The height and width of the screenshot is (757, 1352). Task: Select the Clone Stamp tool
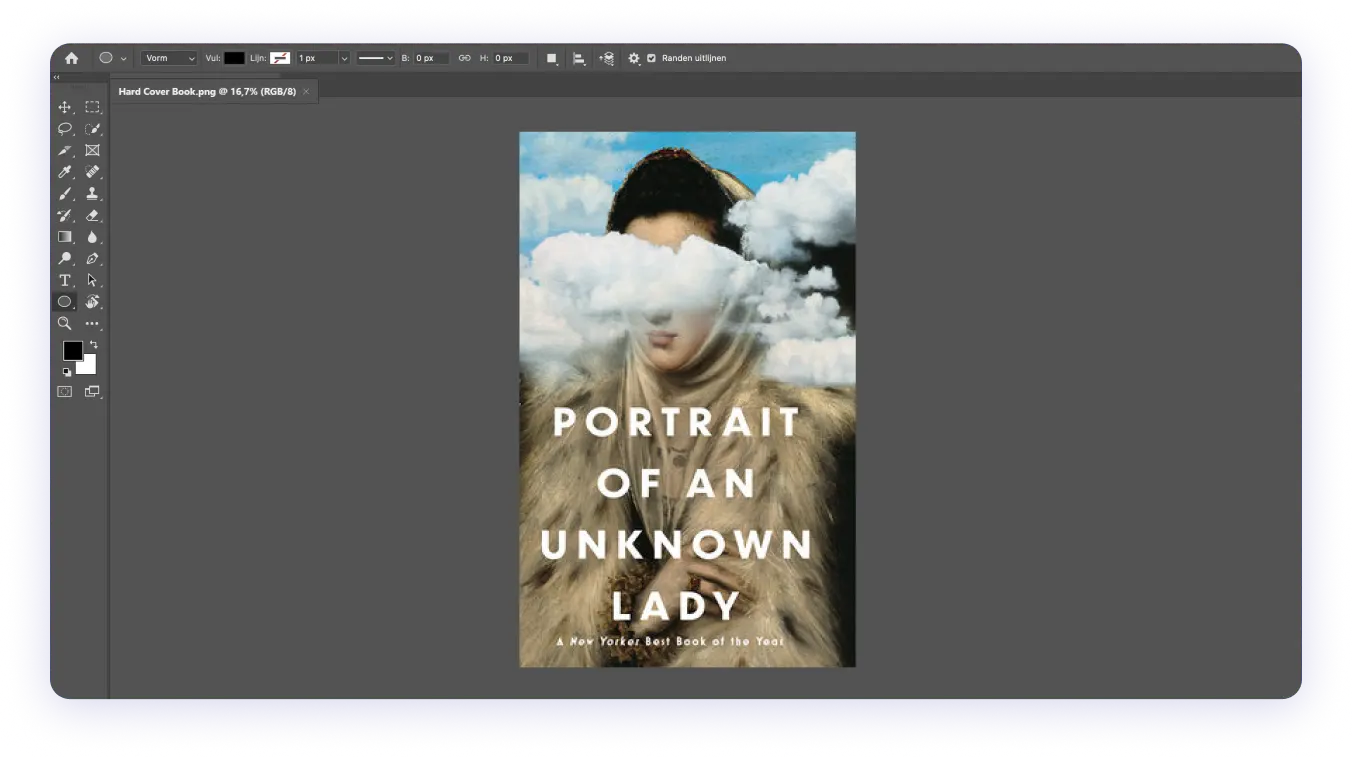coord(92,194)
